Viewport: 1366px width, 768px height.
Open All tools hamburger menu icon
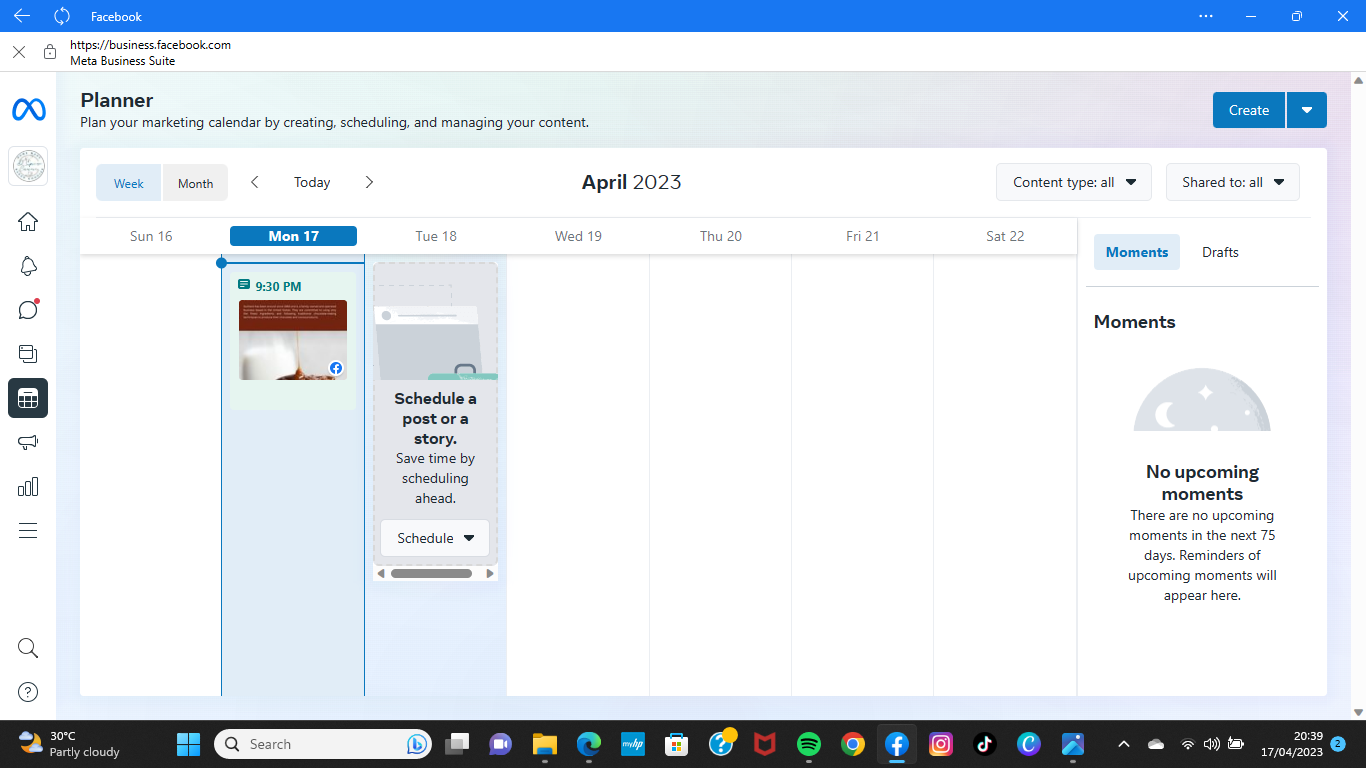tap(28, 530)
